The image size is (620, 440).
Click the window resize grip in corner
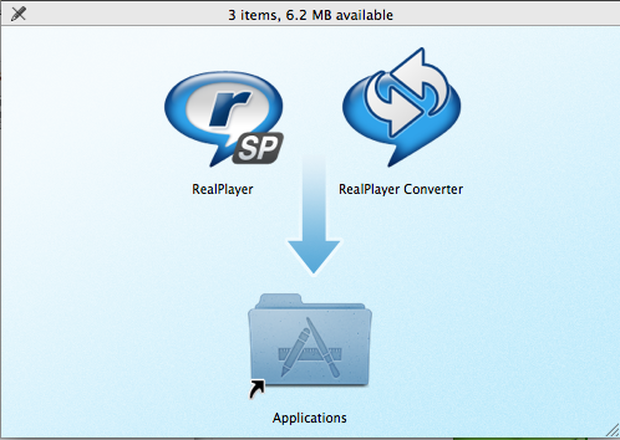612,430
